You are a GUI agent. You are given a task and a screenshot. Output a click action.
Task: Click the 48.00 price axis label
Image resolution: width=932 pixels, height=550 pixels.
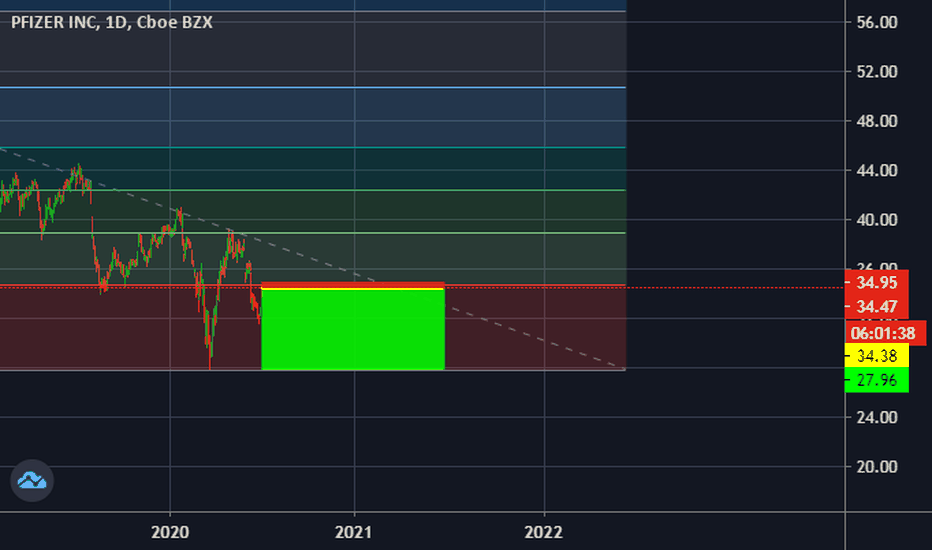point(877,121)
